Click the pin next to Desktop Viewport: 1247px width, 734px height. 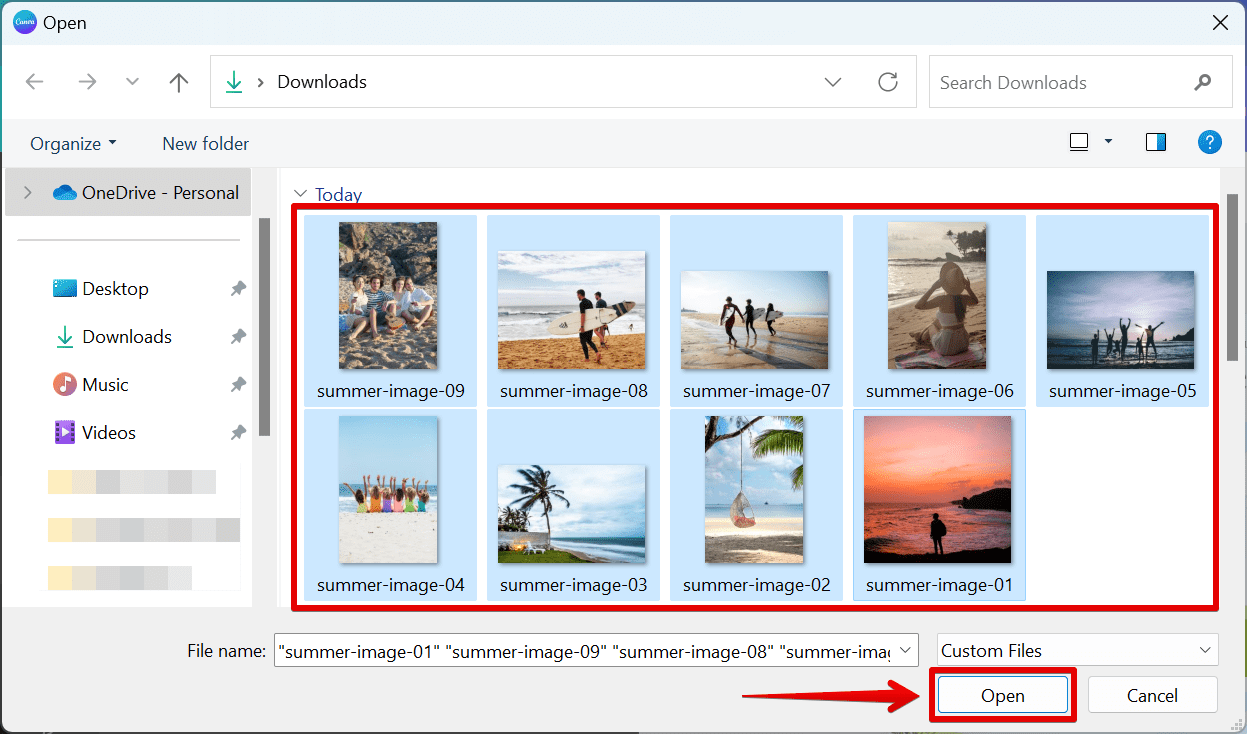[x=237, y=288]
